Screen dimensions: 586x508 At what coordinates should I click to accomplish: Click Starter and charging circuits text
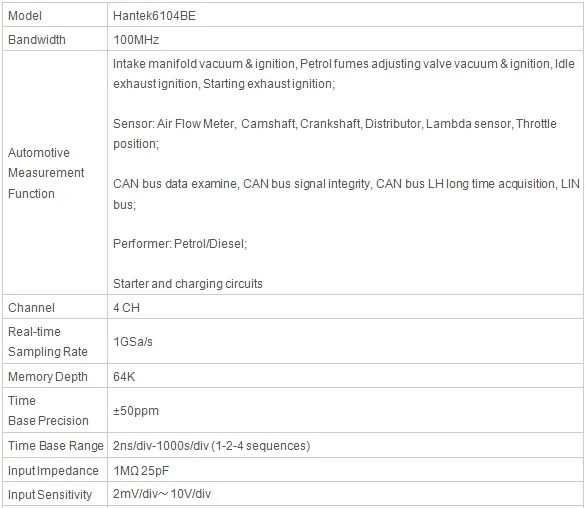click(x=188, y=284)
